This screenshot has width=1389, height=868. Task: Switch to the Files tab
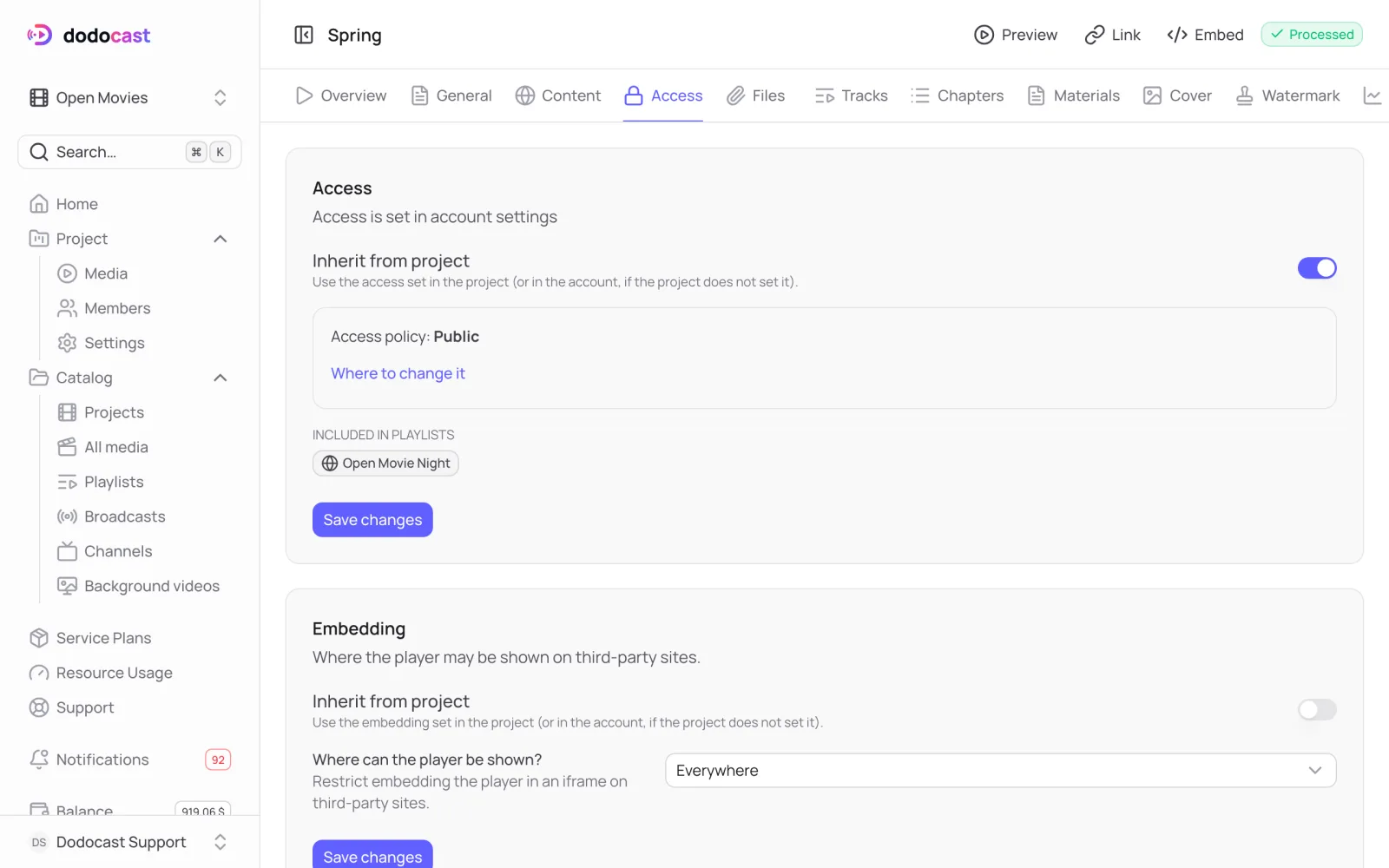756,95
